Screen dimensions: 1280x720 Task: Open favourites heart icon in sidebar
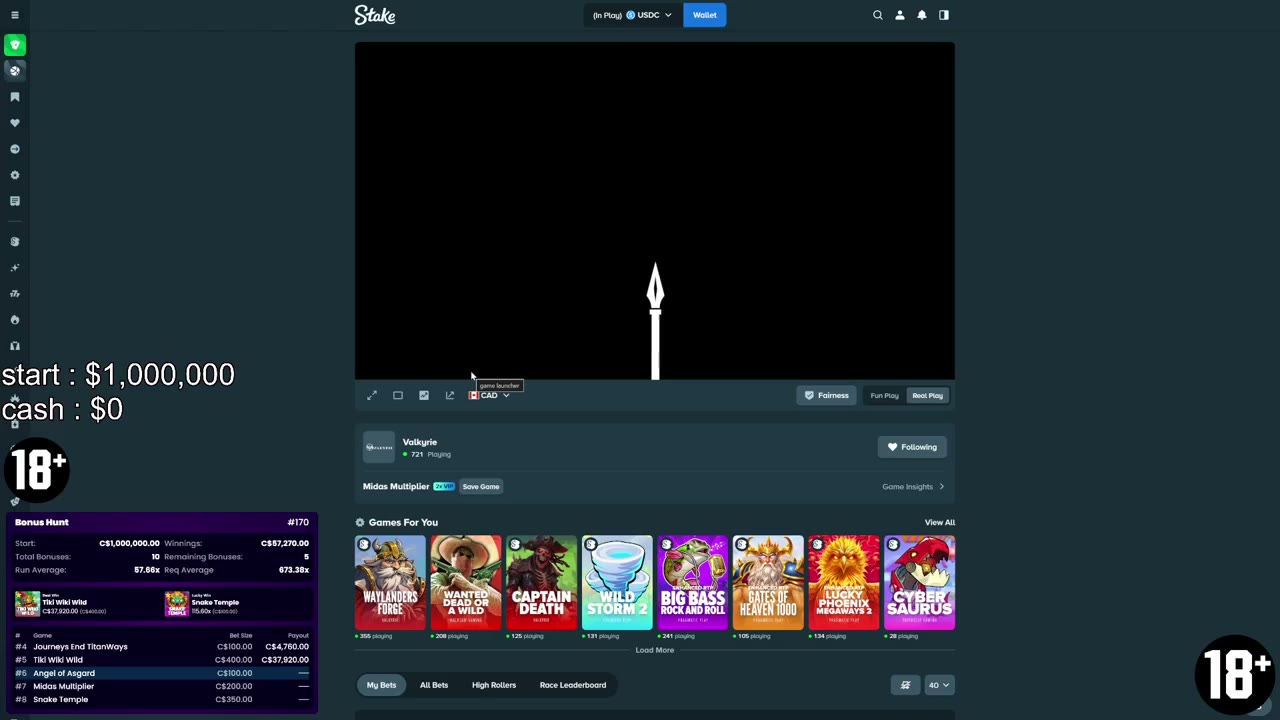[15, 123]
